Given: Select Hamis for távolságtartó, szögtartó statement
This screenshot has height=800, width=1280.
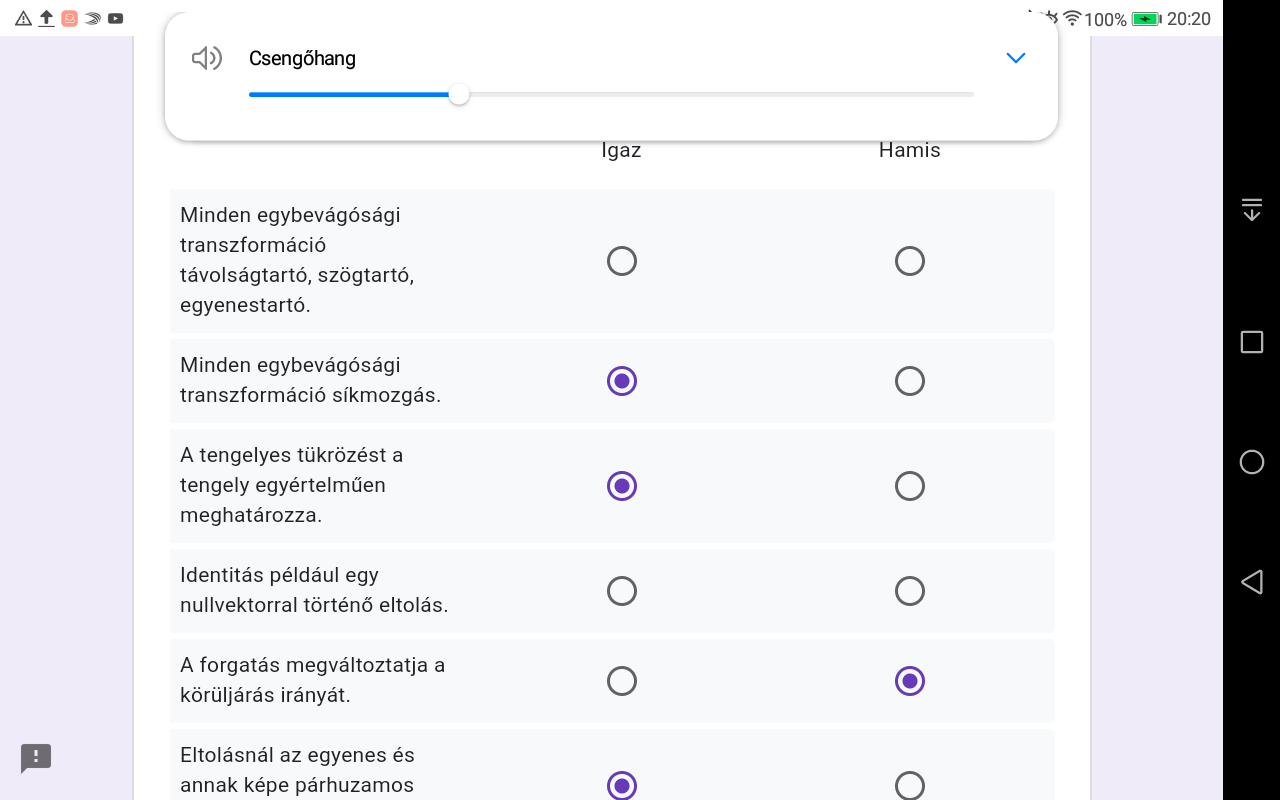Looking at the screenshot, I should [910, 261].
